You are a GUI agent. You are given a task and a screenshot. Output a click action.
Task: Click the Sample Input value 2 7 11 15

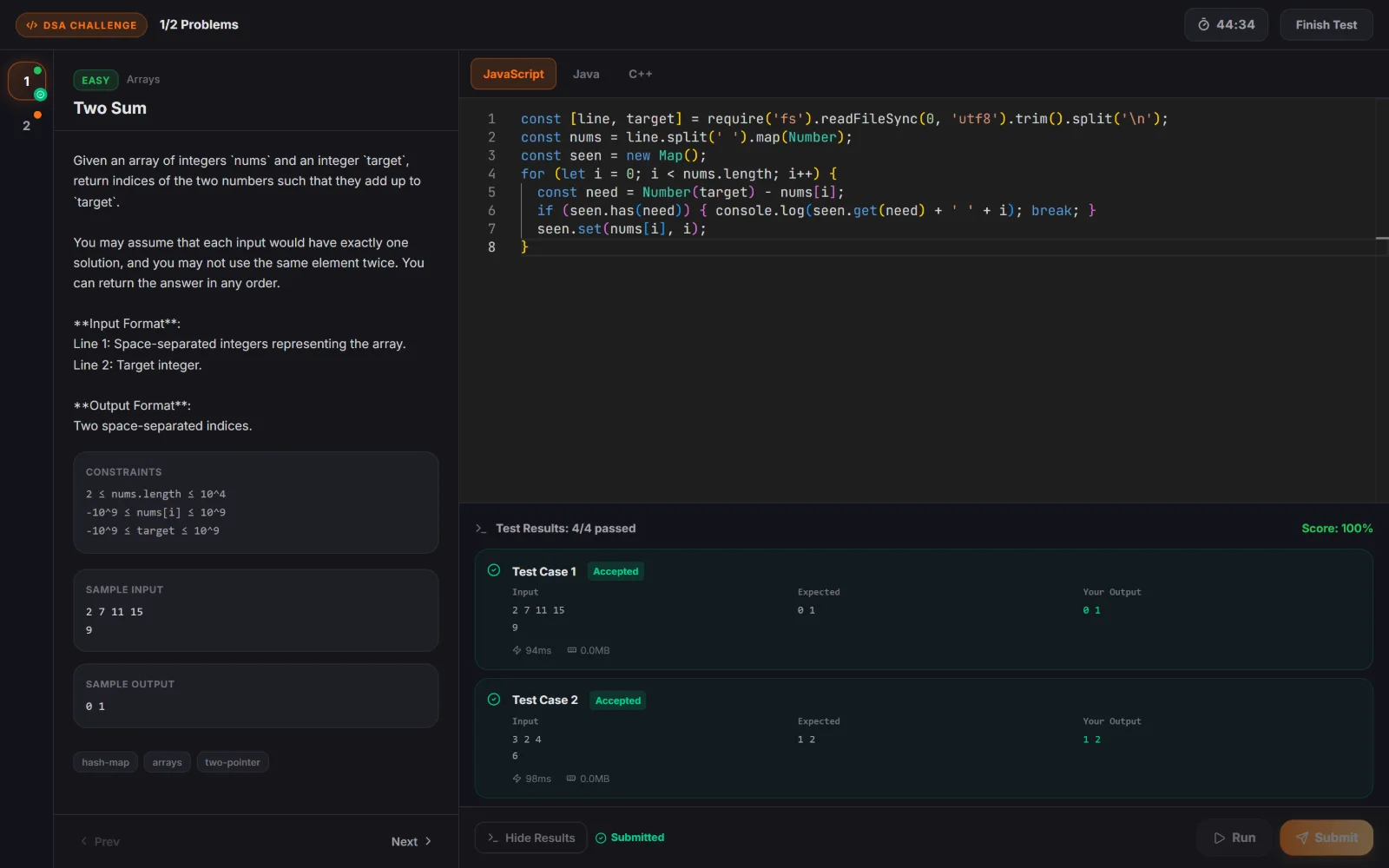(115, 611)
